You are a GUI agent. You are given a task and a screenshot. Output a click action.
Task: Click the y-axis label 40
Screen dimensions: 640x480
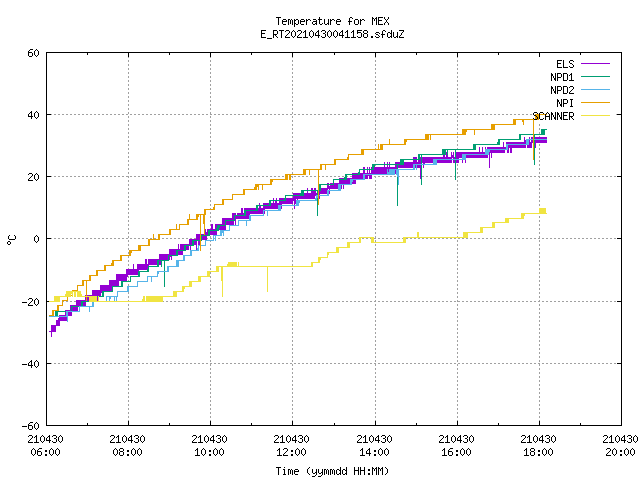pyautogui.click(x=33, y=115)
